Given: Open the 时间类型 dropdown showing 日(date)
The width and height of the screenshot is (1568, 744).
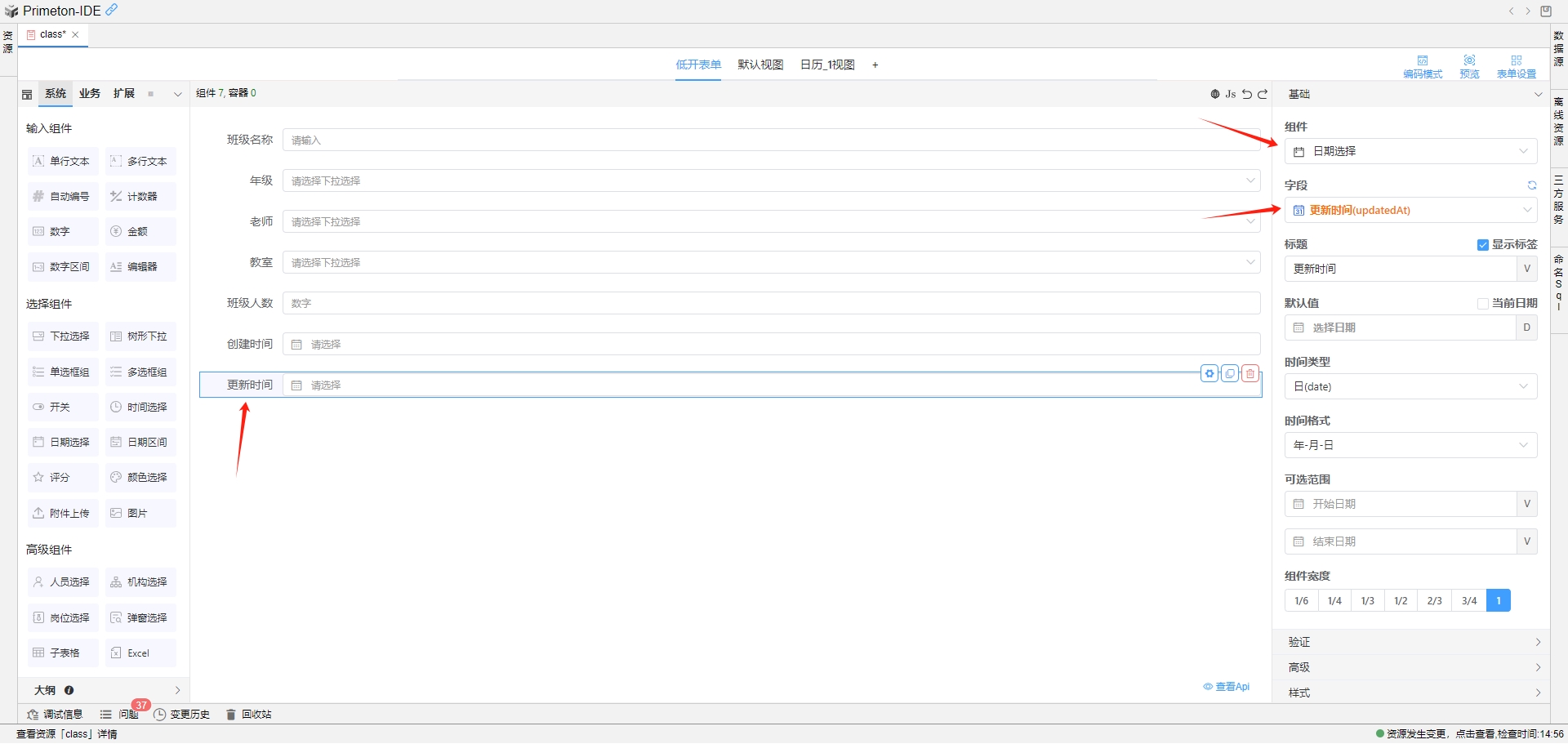Looking at the screenshot, I should coord(1410,386).
